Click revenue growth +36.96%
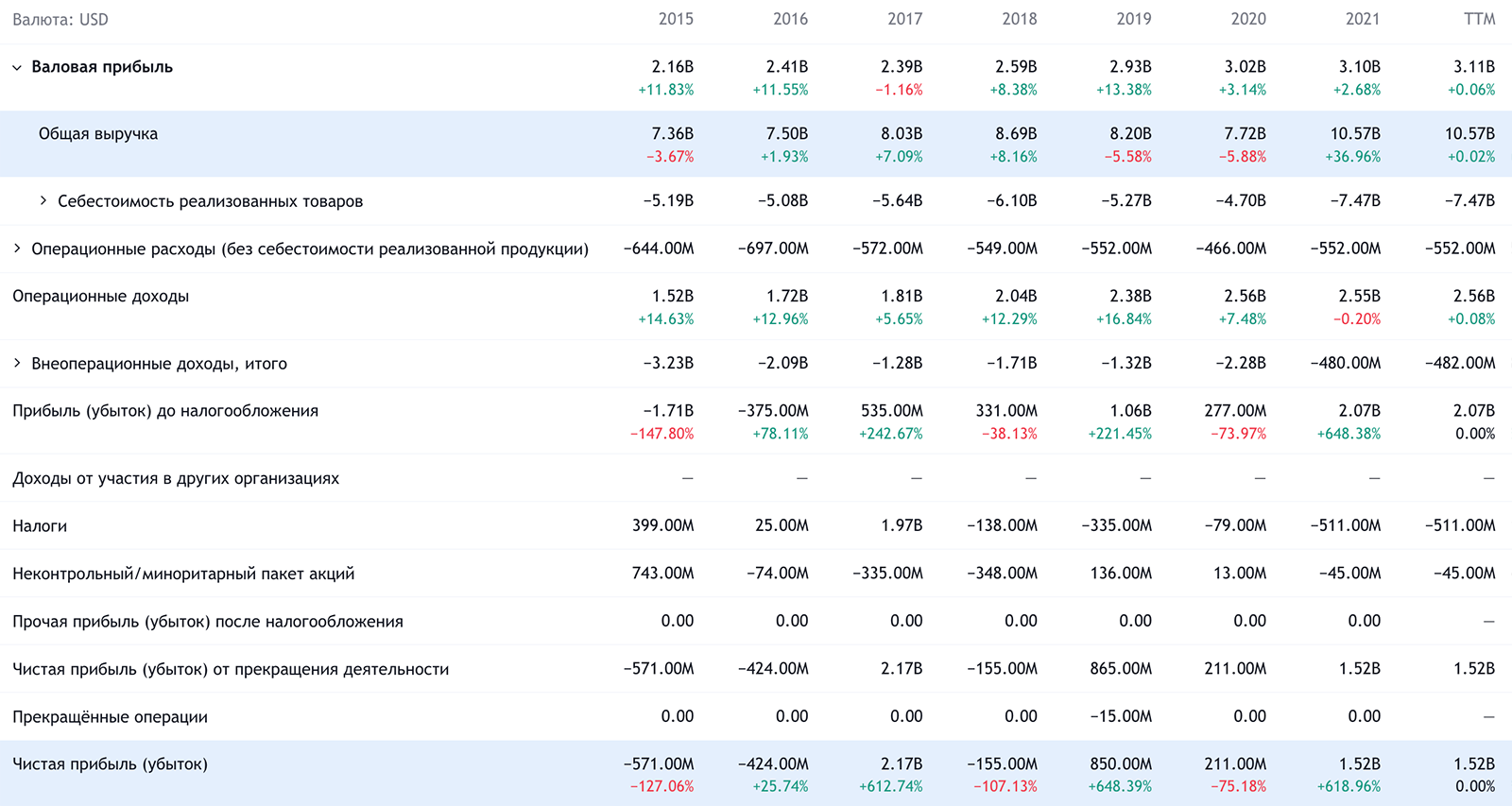Screen dimensions: 1512x806 click(x=1352, y=157)
